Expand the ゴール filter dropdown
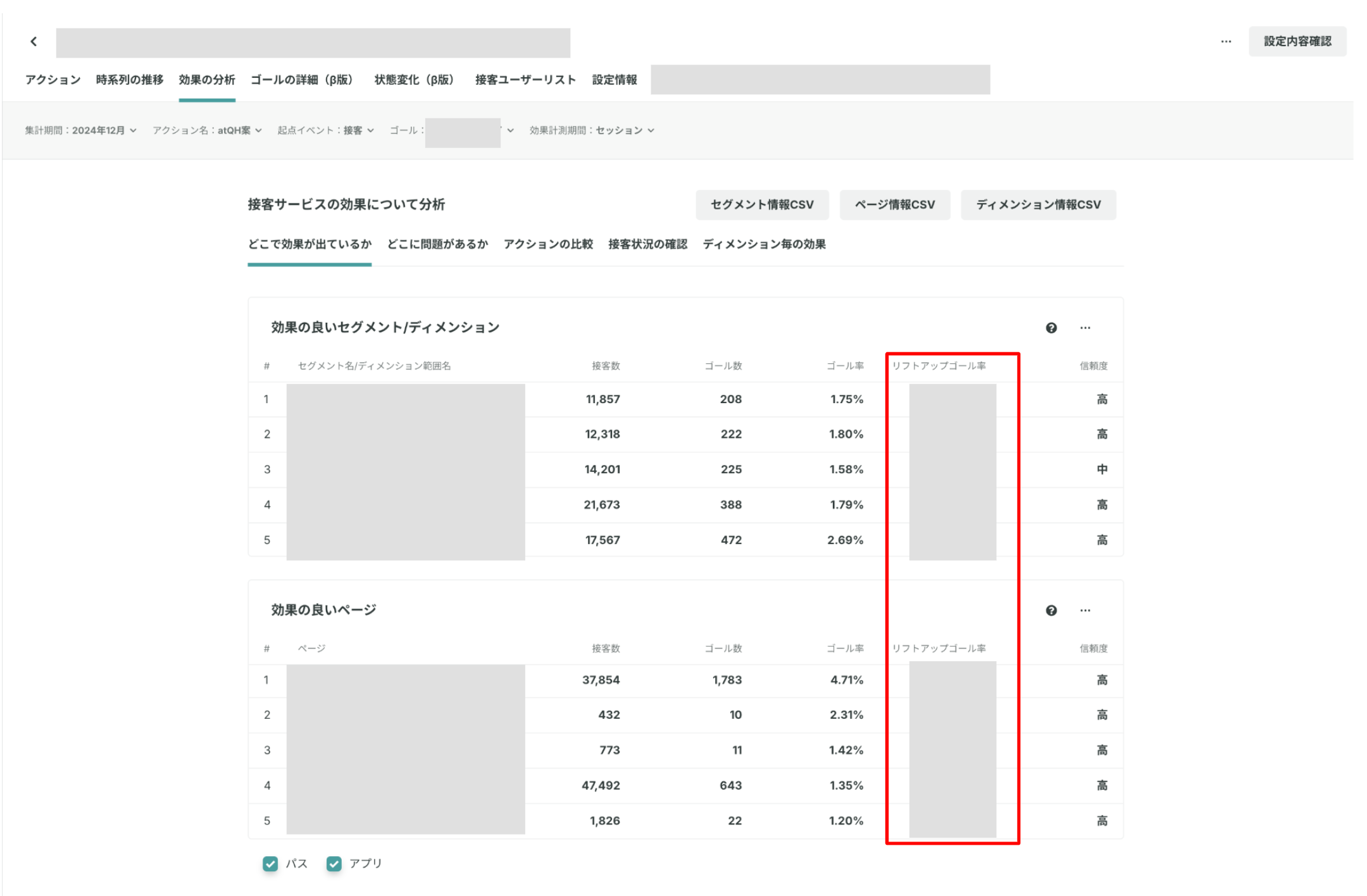The height and width of the screenshot is (896, 1367). [451, 130]
